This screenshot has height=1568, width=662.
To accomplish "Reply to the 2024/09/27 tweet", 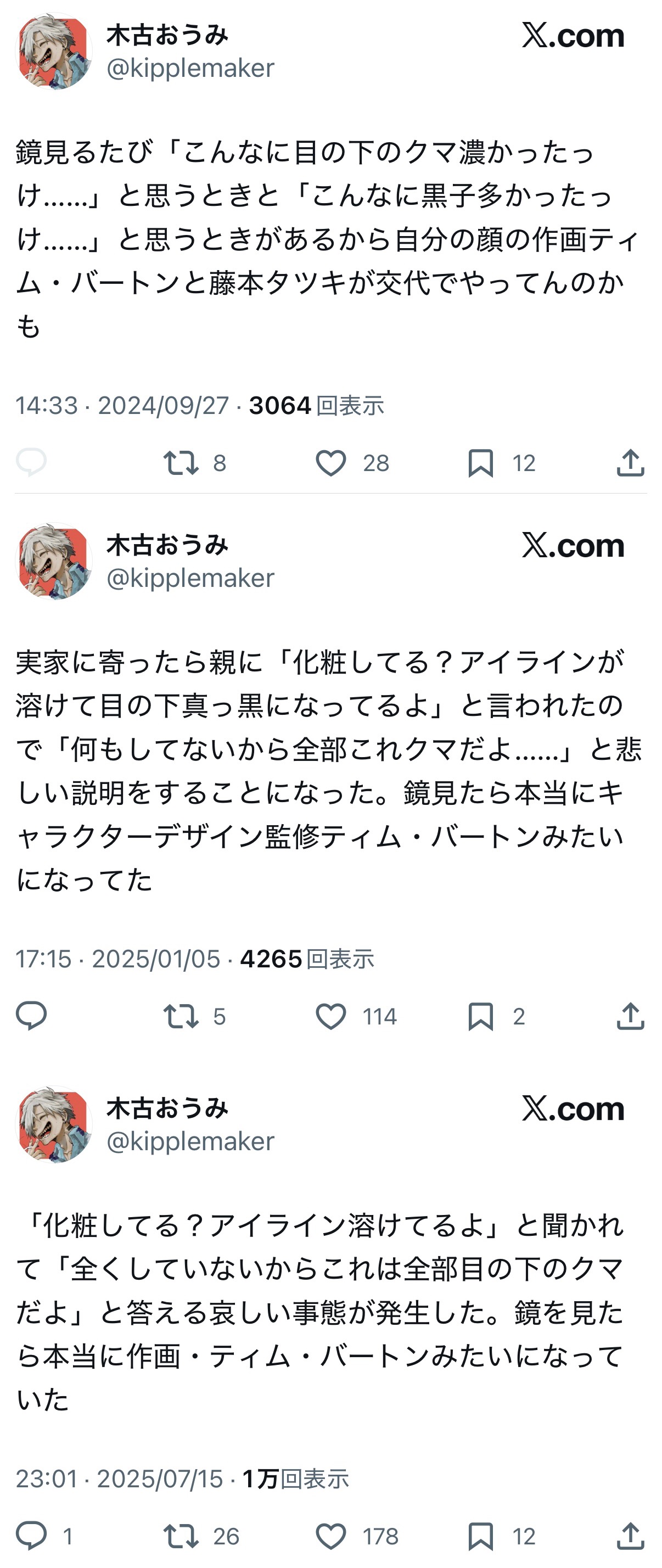I will pos(31,462).
